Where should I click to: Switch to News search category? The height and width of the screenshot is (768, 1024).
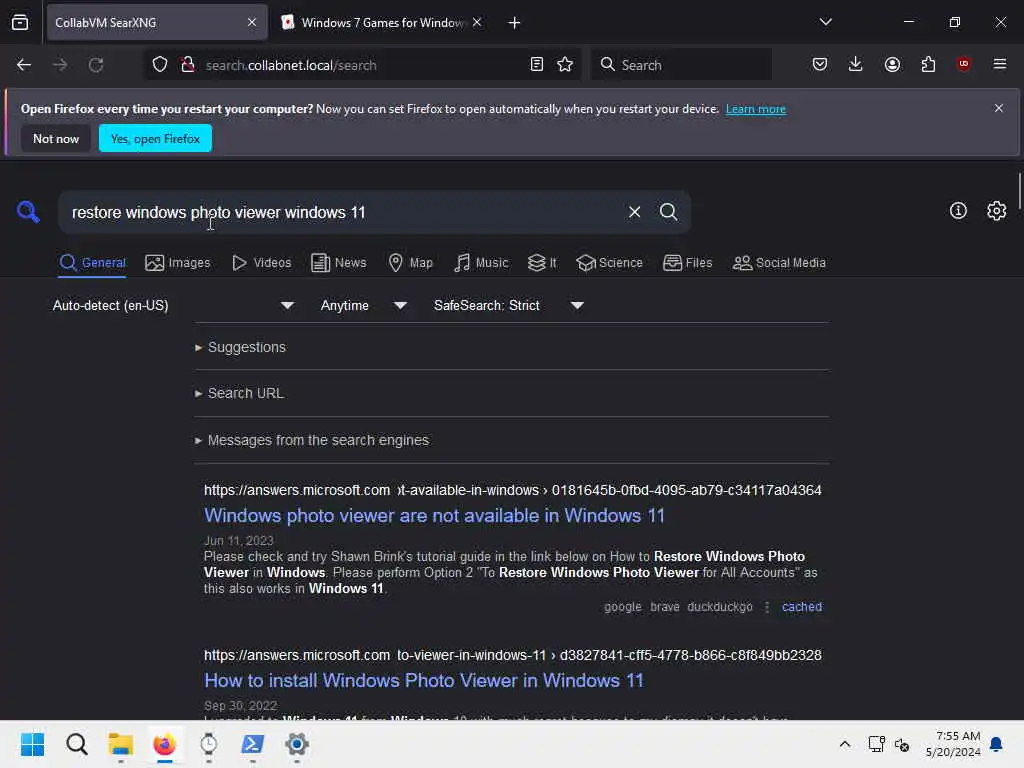(338, 263)
